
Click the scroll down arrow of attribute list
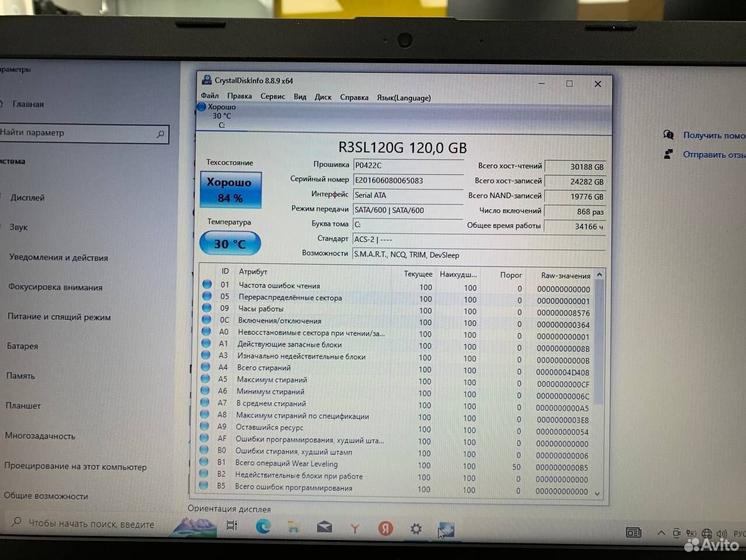click(598, 494)
